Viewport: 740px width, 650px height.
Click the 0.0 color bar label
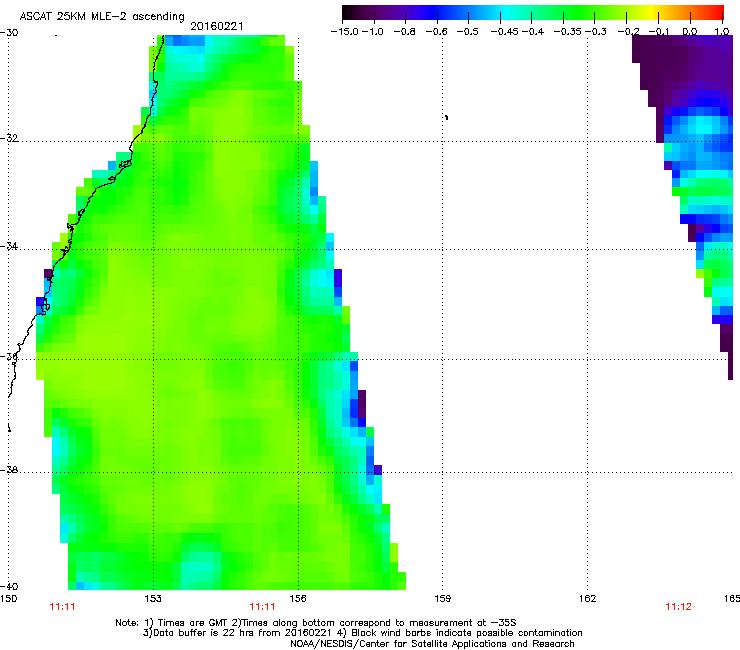[690, 32]
